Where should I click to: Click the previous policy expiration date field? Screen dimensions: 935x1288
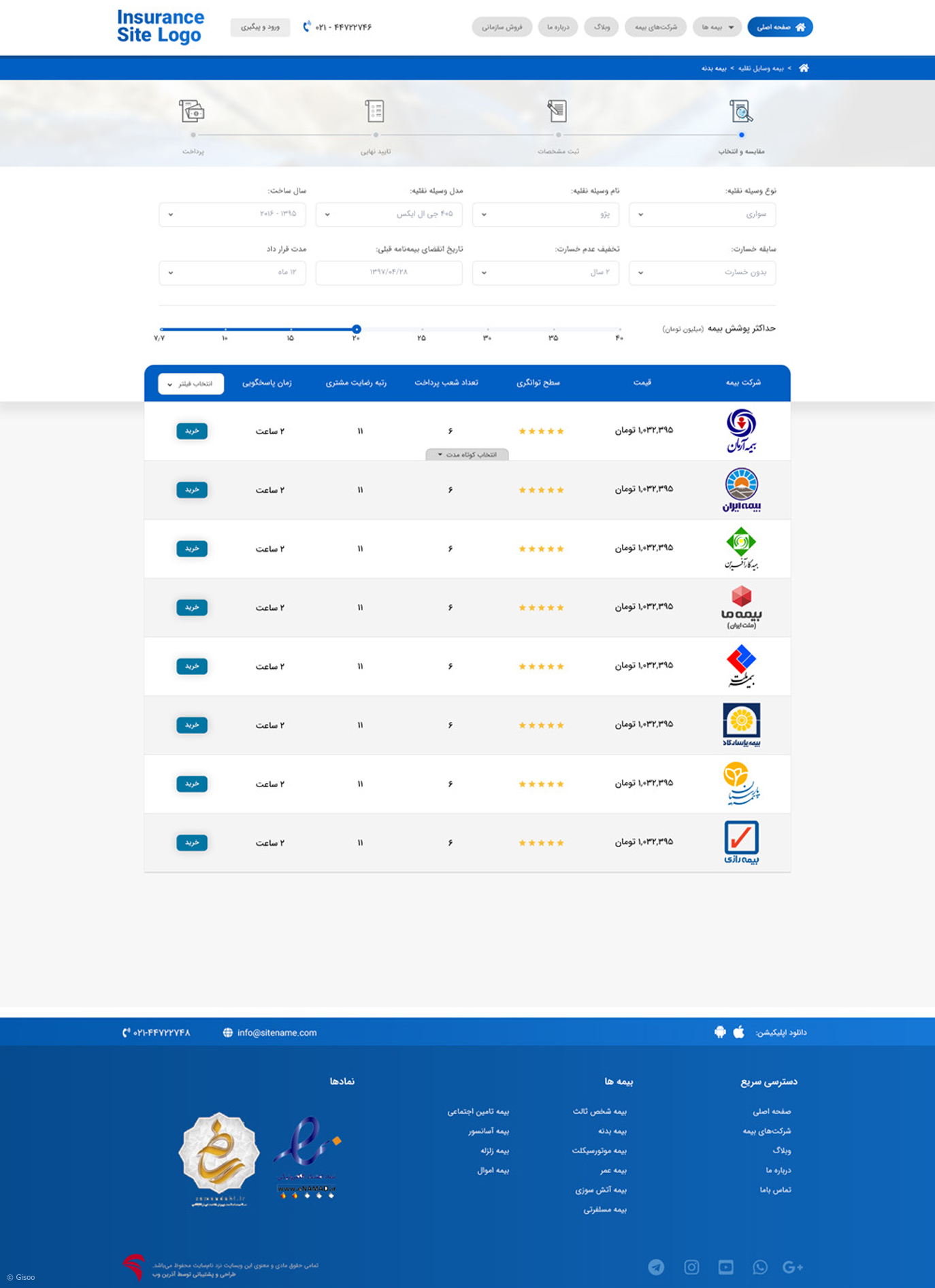(x=389, y=273)
